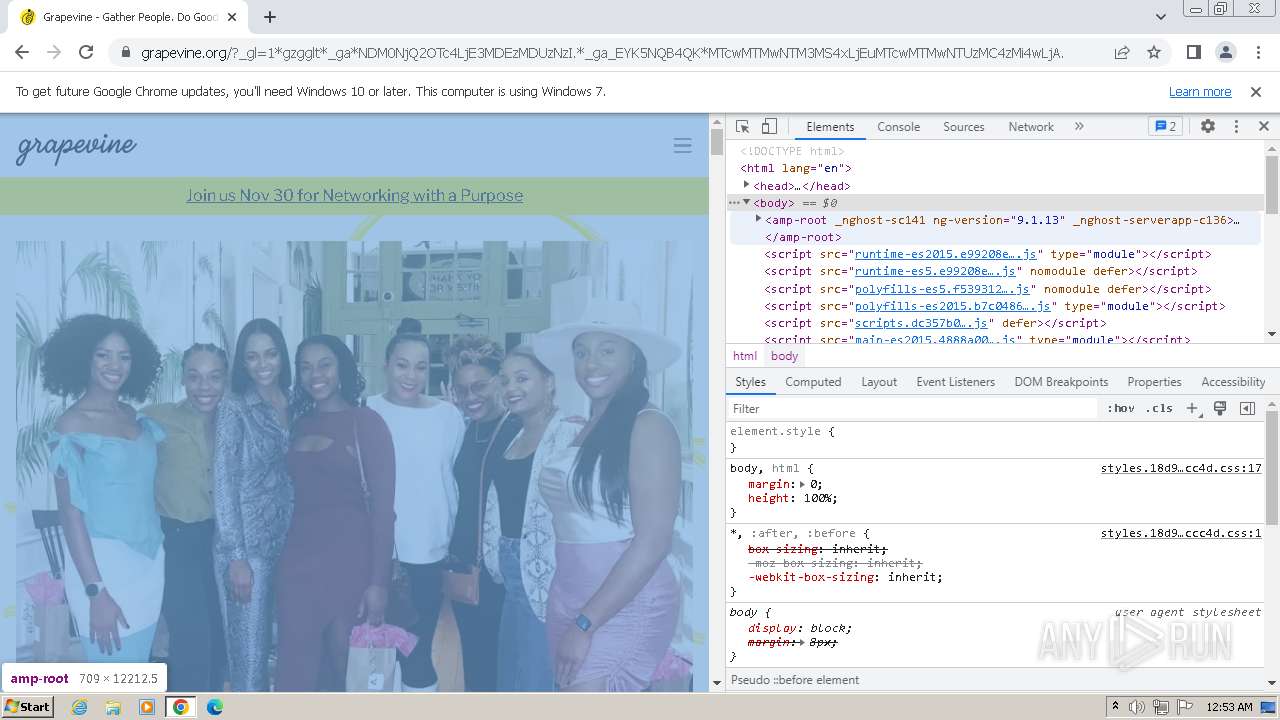Select the Elements tab
This screenshot has width=1280, height=720.
[830, 127]
